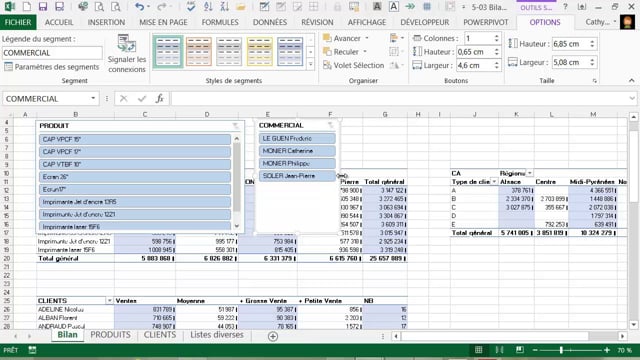This screenshot has width=640, height=360.
Task: Open the Régions filter dropdown
Action: click(x=529, y=173)
